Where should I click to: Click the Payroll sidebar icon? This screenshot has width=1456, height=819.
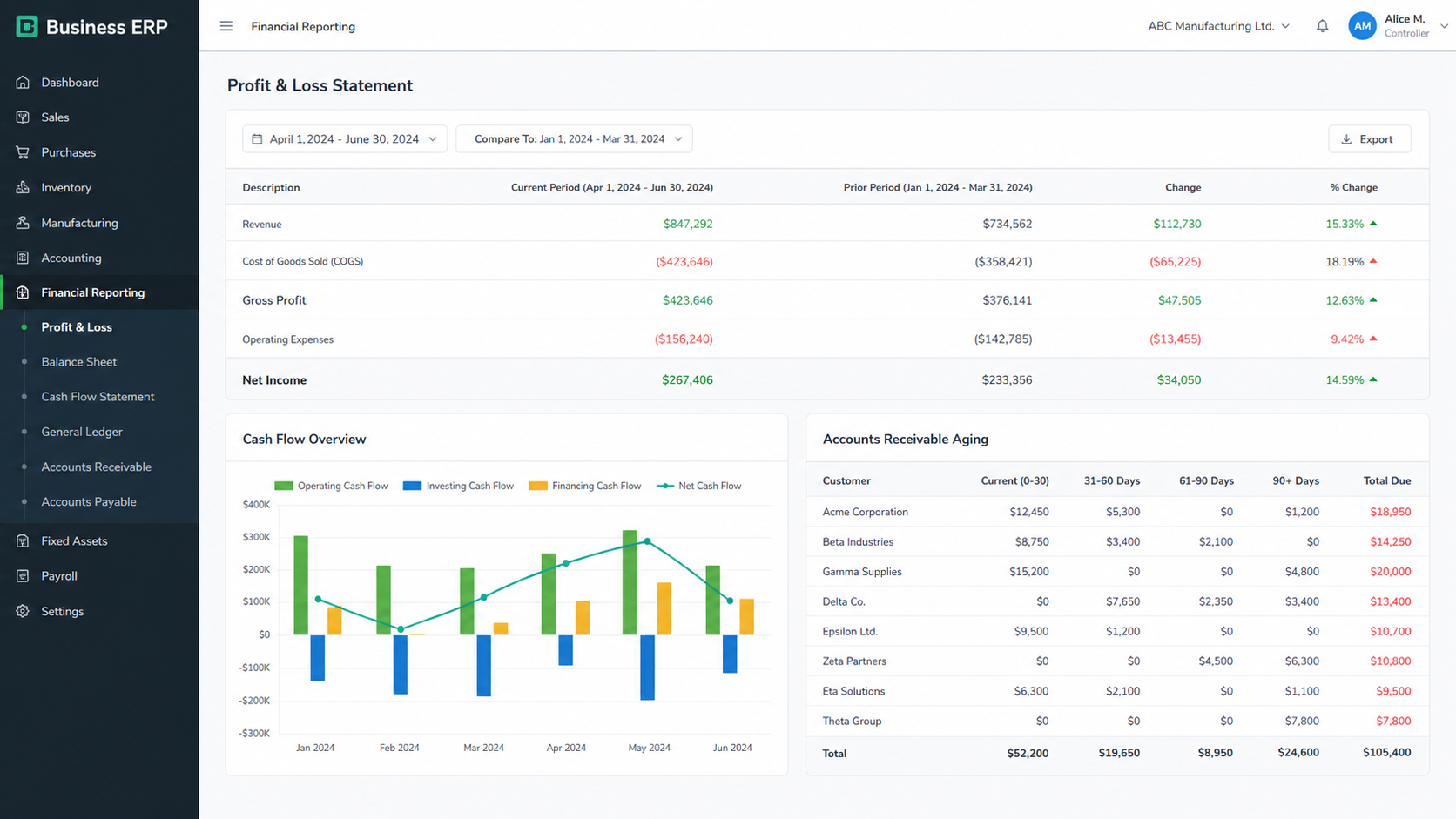(23, 576)
